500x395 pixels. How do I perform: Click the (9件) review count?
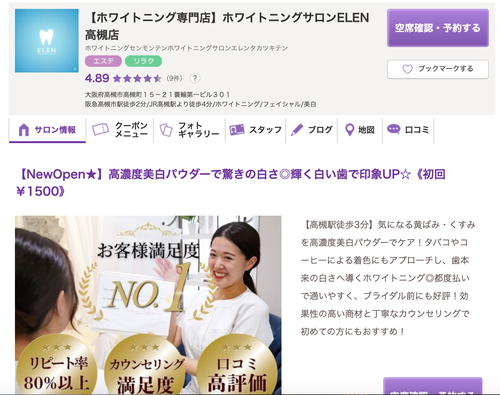click(x=175, y=79)
